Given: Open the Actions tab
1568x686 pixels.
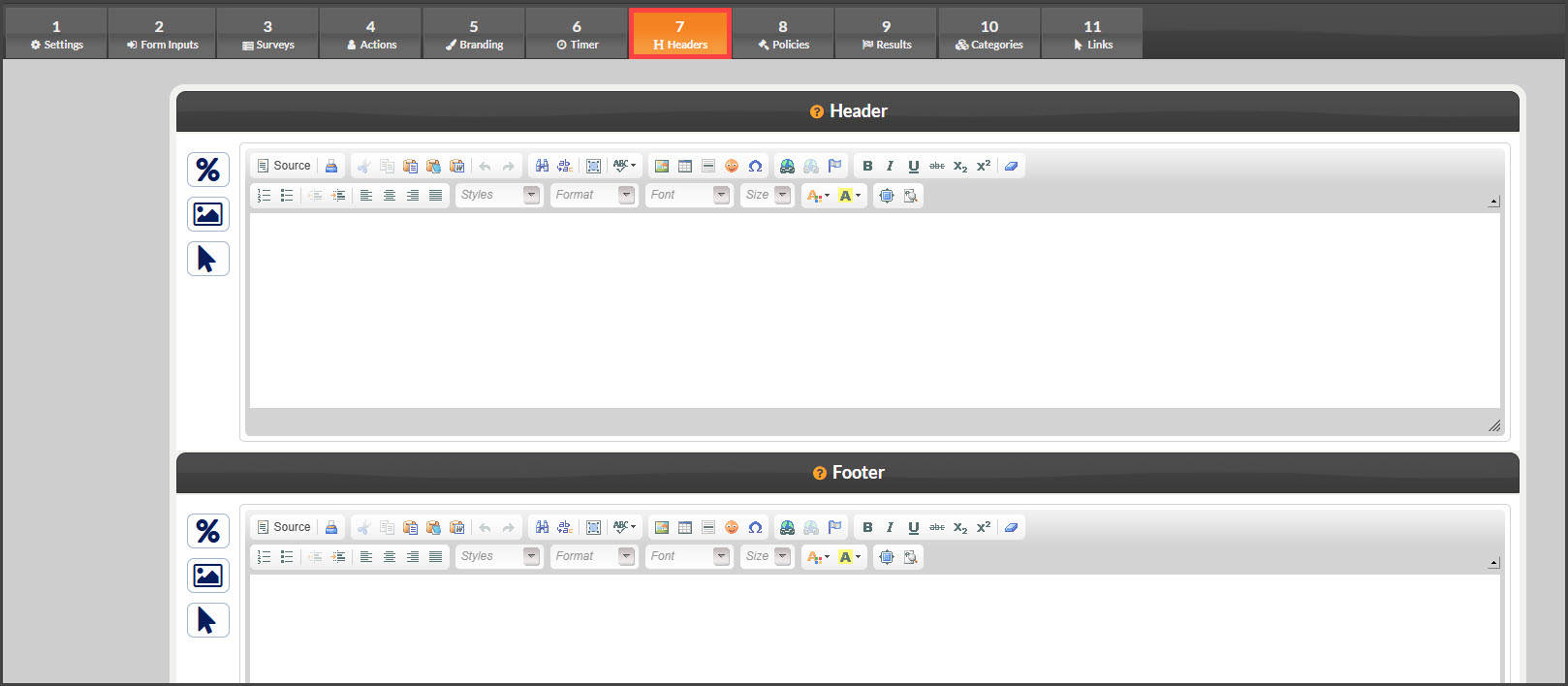Looking at the screenshot, I should [x=371, y=34].
